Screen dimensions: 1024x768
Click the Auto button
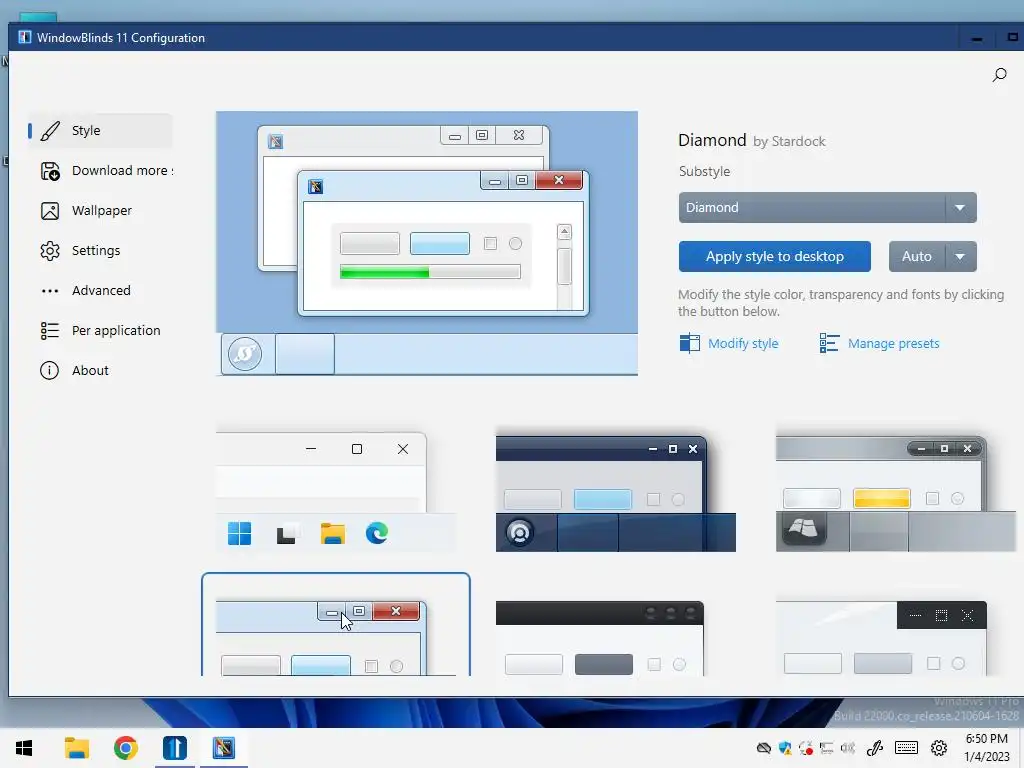tap(917, 257)
